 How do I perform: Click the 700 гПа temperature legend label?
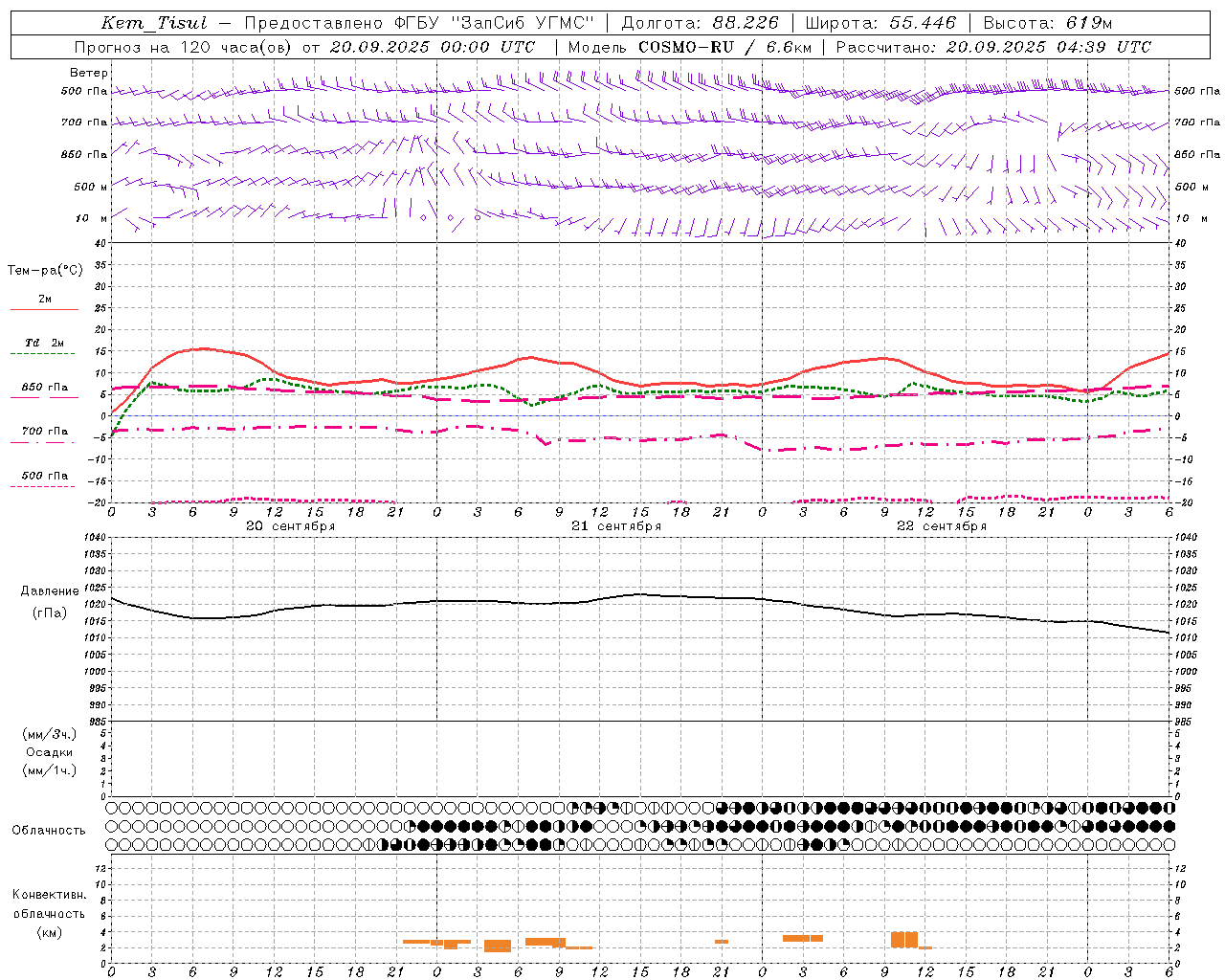tap(45, 431)
